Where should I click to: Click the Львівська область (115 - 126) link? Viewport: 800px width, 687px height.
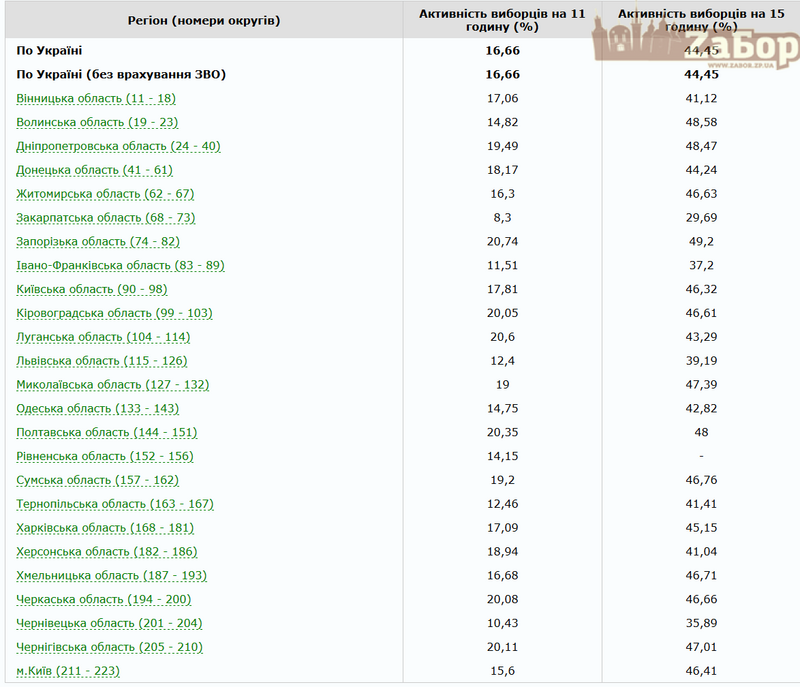pos(102,361)
